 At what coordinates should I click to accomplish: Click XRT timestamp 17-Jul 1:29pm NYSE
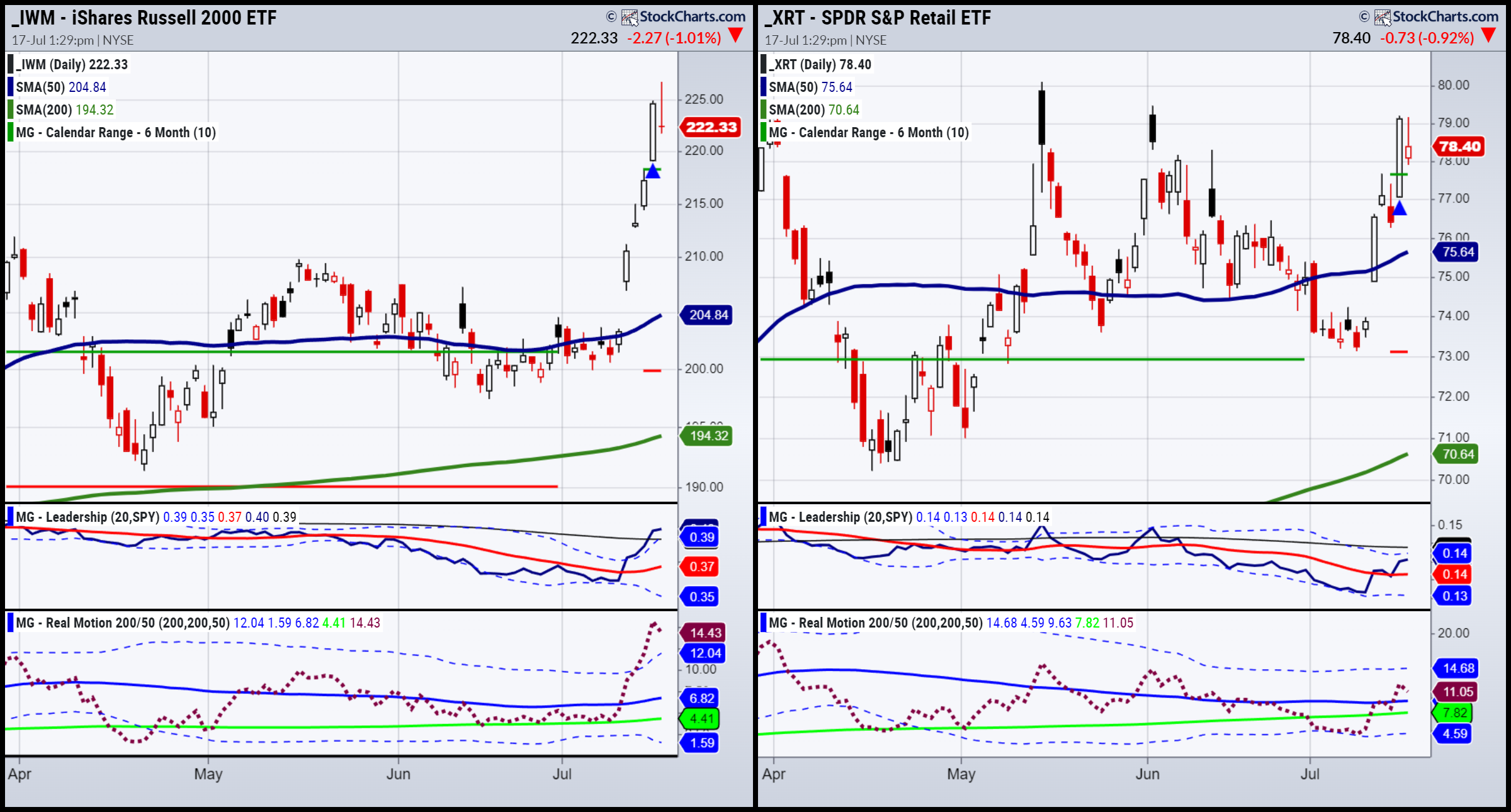tap(826, 40)
